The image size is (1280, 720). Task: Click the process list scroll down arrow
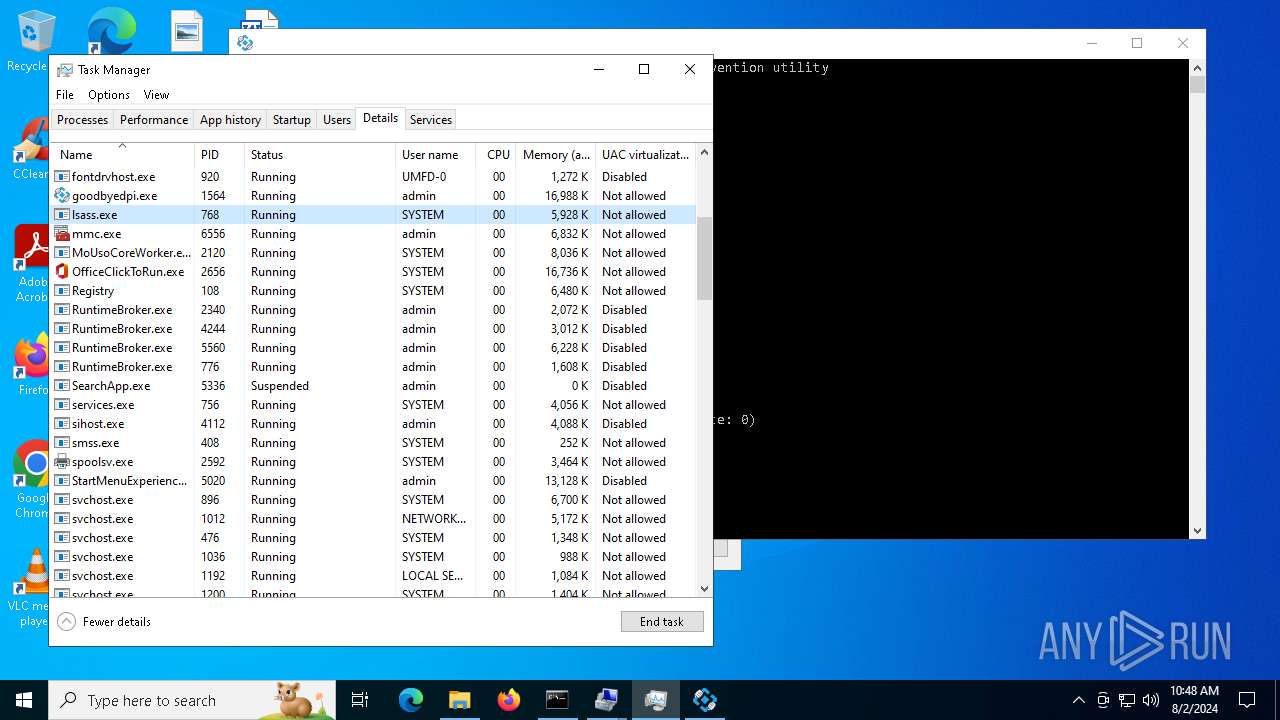[704, 589]
